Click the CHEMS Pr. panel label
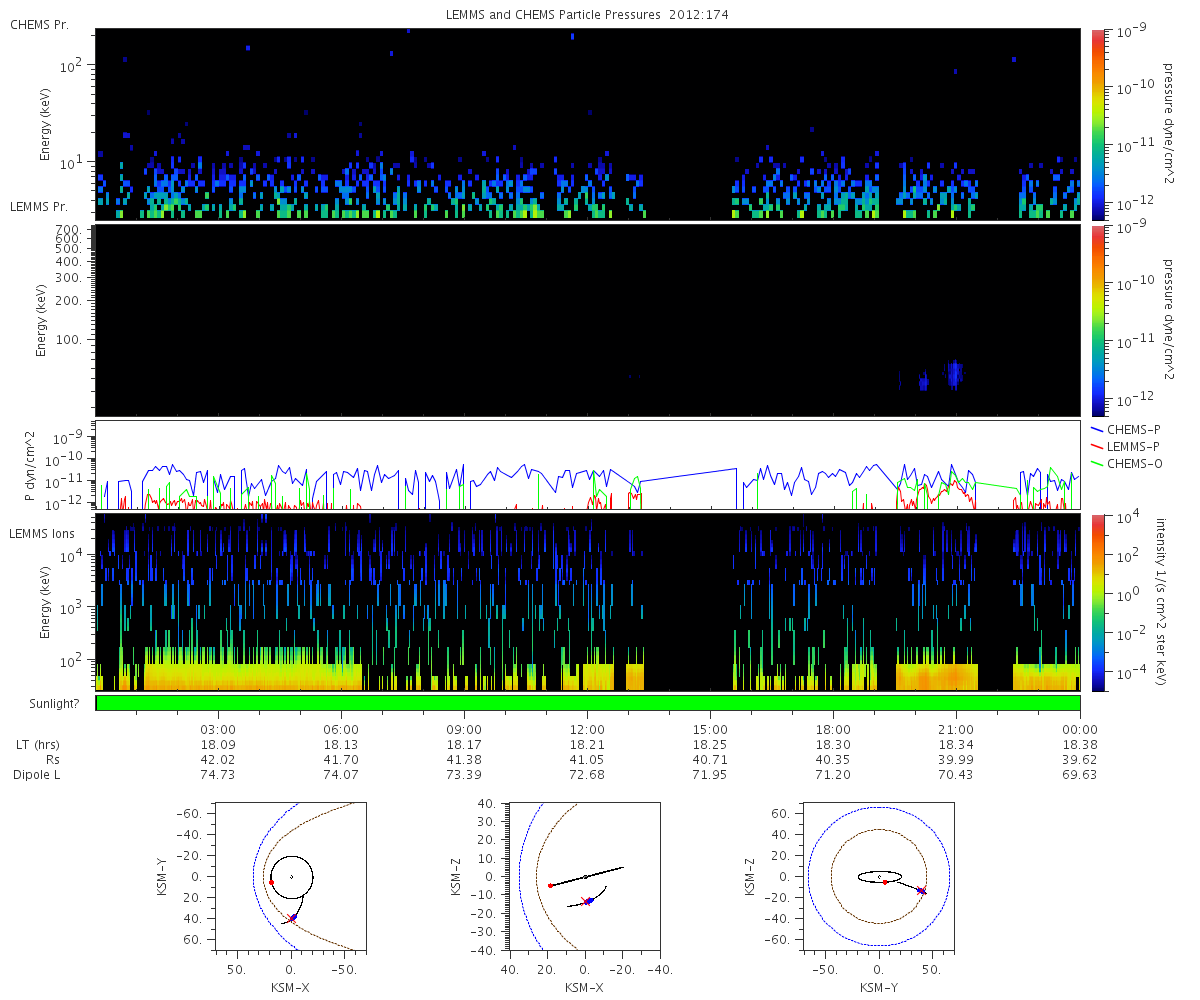Image resolution: width=1200 pixels, height=1000 pixels. pos(39,24)
